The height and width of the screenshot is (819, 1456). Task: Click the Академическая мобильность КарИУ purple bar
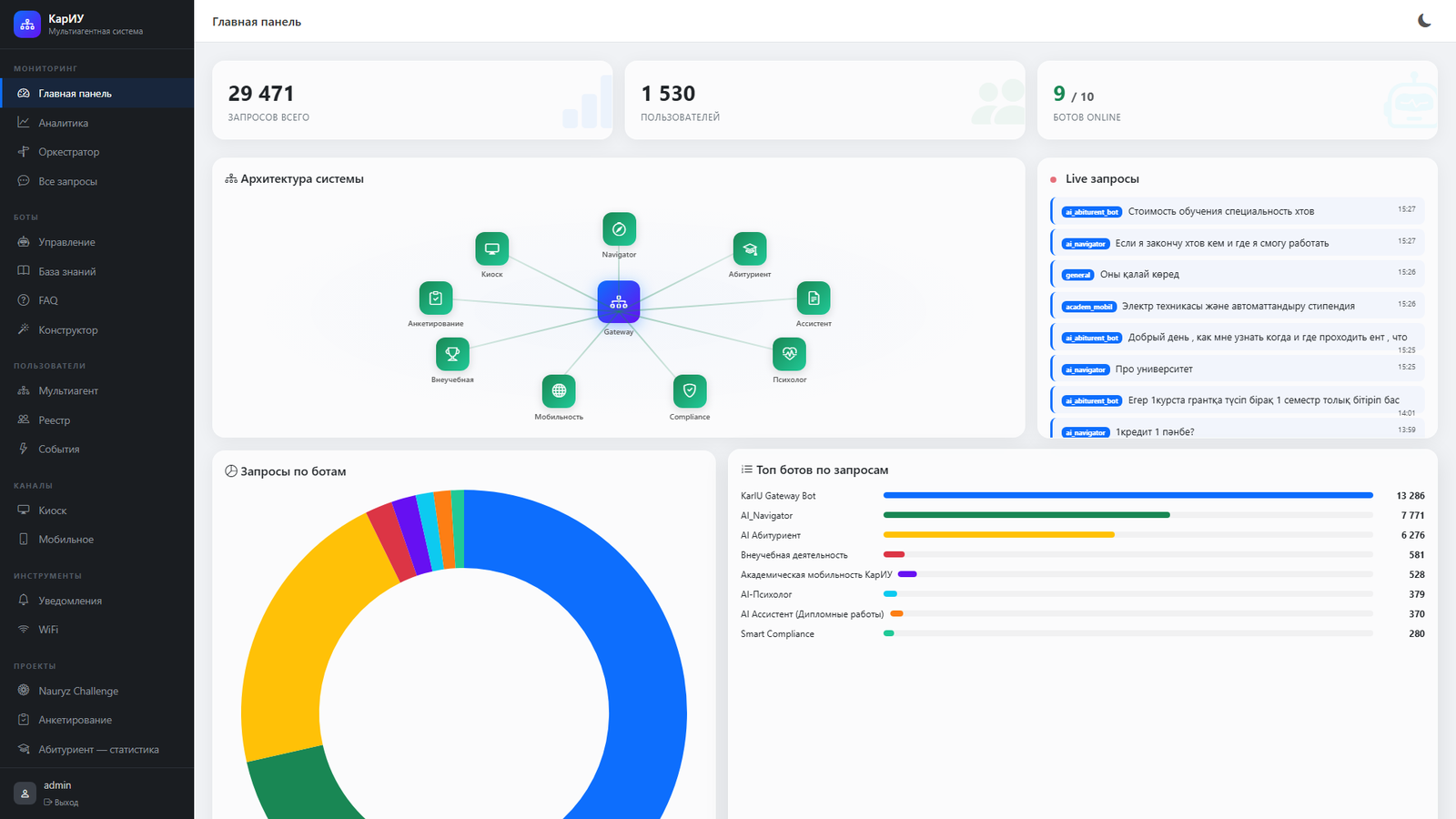[x=907, y=574]
